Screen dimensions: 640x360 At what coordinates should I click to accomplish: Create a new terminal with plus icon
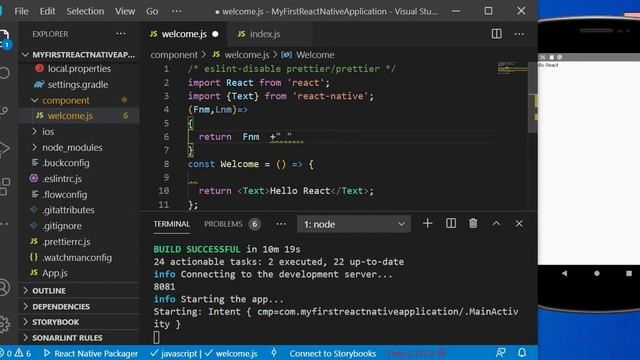pyautogui.click(x=427, y=224)
